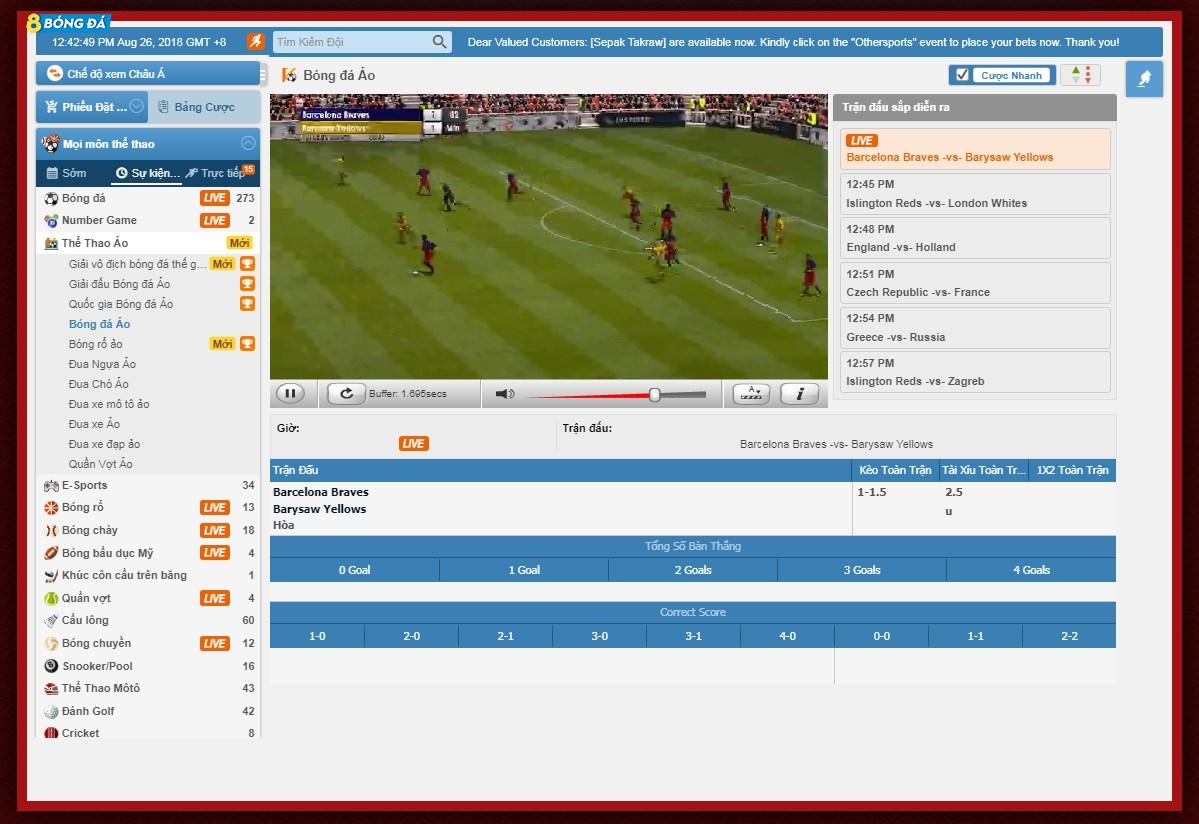Click trophy icon beside Giải đấu Bóng đá Ảo
This screenshot has height=824, width=1199.
pos(247,284)
